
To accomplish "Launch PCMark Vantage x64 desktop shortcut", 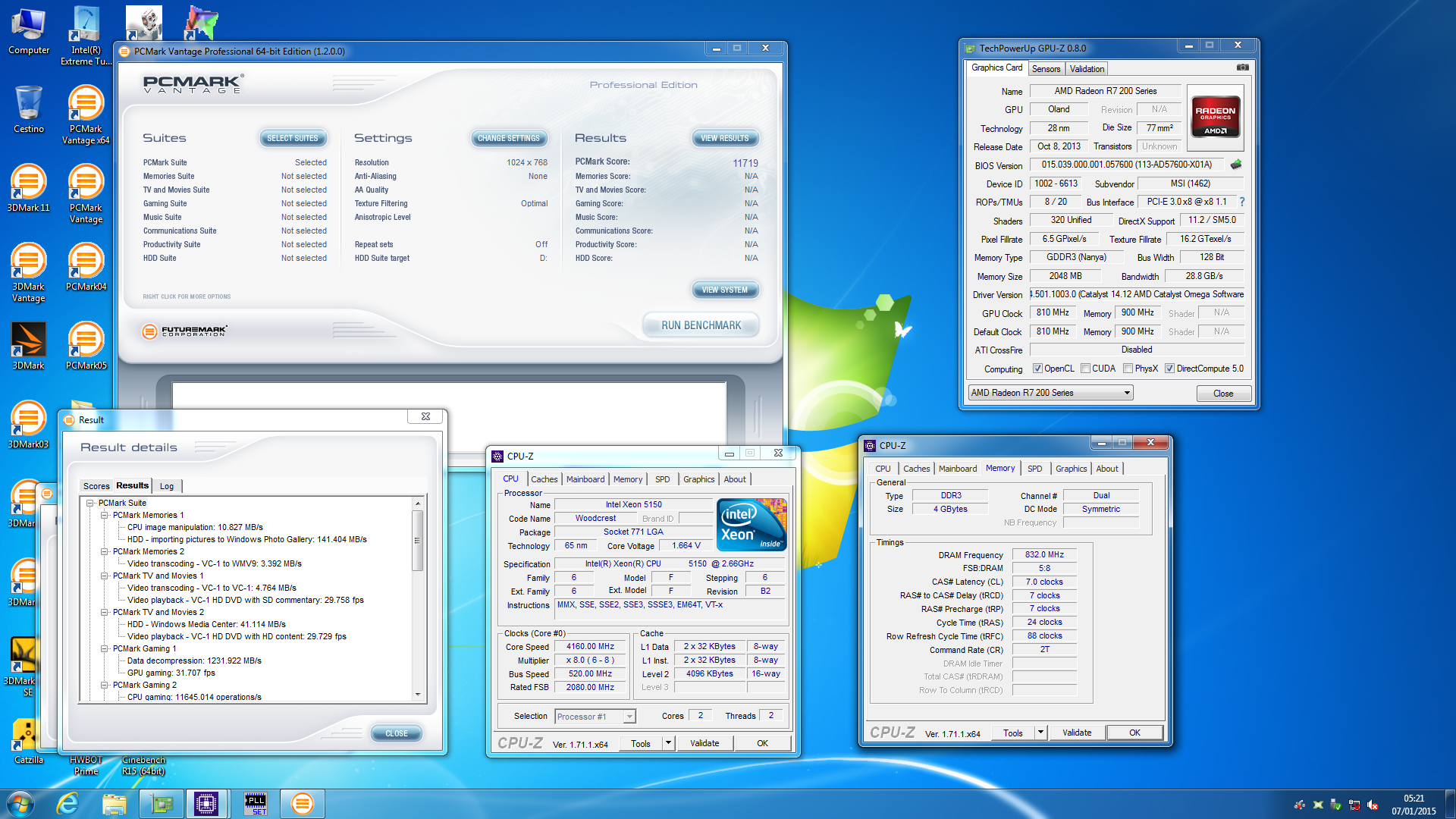I will (x=86, y=114).
